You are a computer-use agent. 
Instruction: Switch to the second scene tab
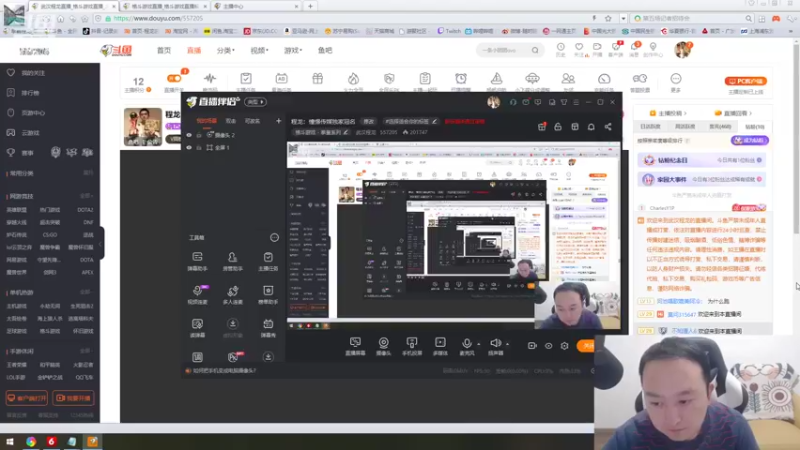click(231, 121)
